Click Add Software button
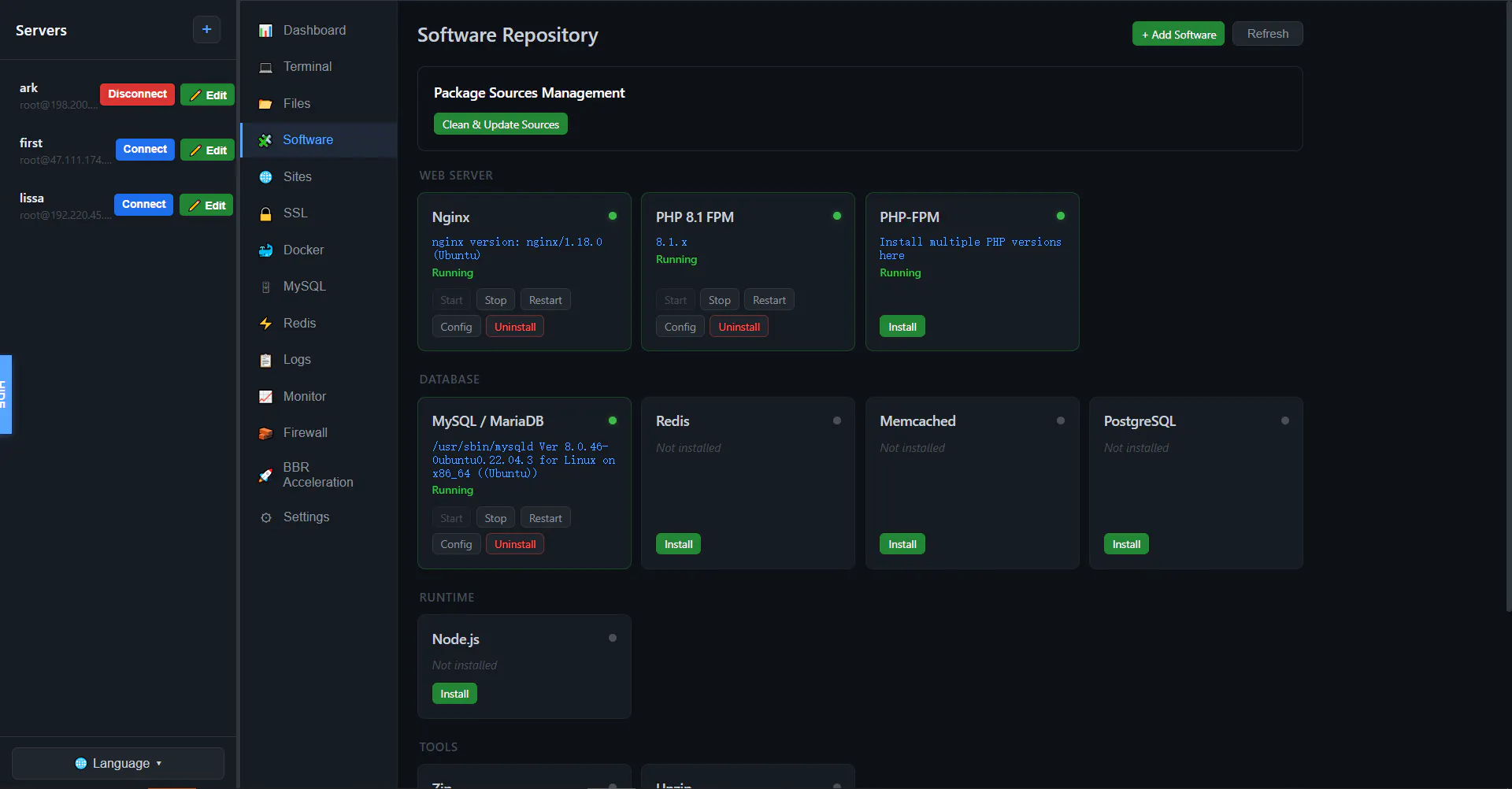 [1178, 34]
